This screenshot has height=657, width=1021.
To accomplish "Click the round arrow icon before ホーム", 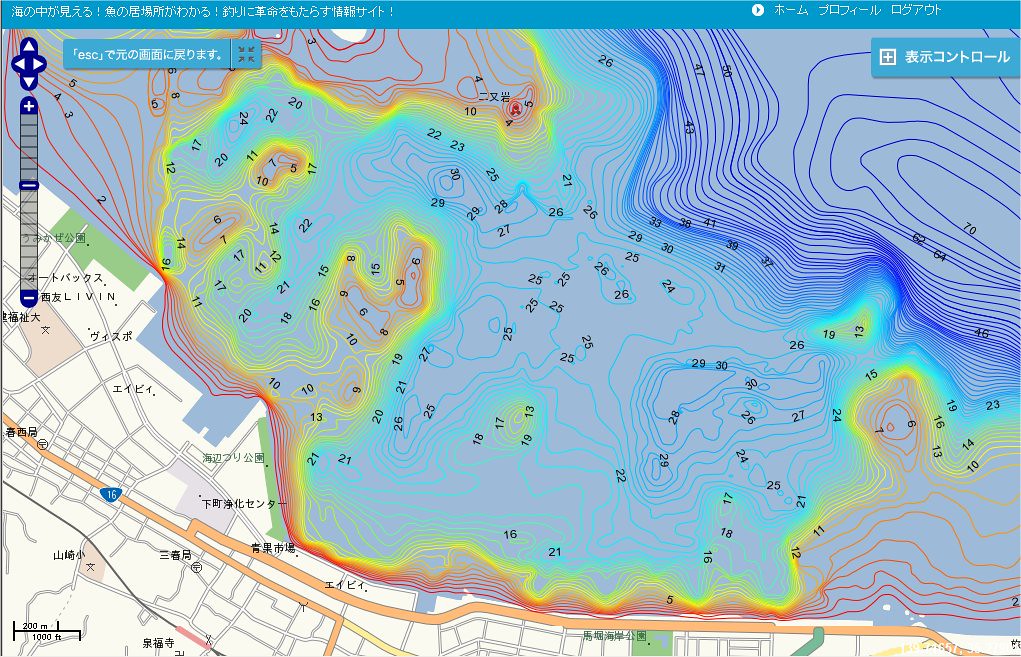I will click(x=757, y=10).
